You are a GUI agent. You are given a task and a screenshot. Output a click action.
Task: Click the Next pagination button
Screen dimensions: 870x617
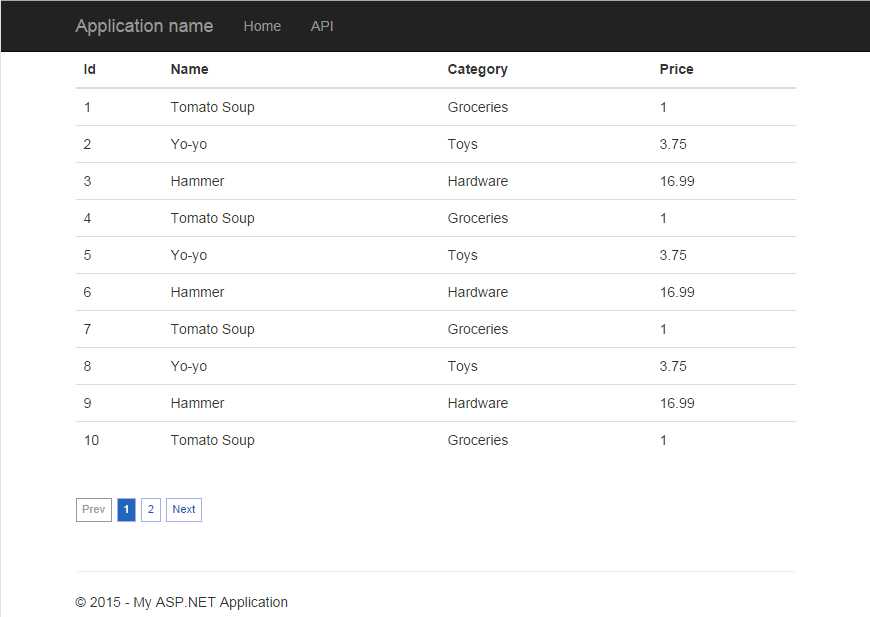tap(184, 510)
